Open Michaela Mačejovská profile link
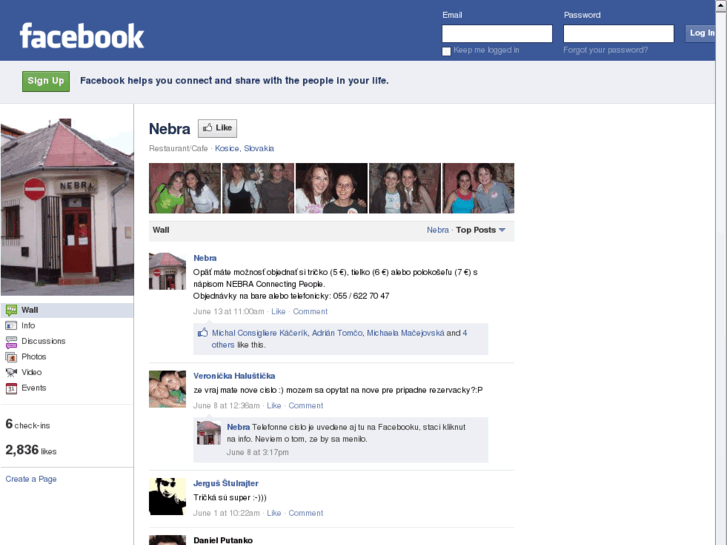The image size is (727, 545). point(405,333)
